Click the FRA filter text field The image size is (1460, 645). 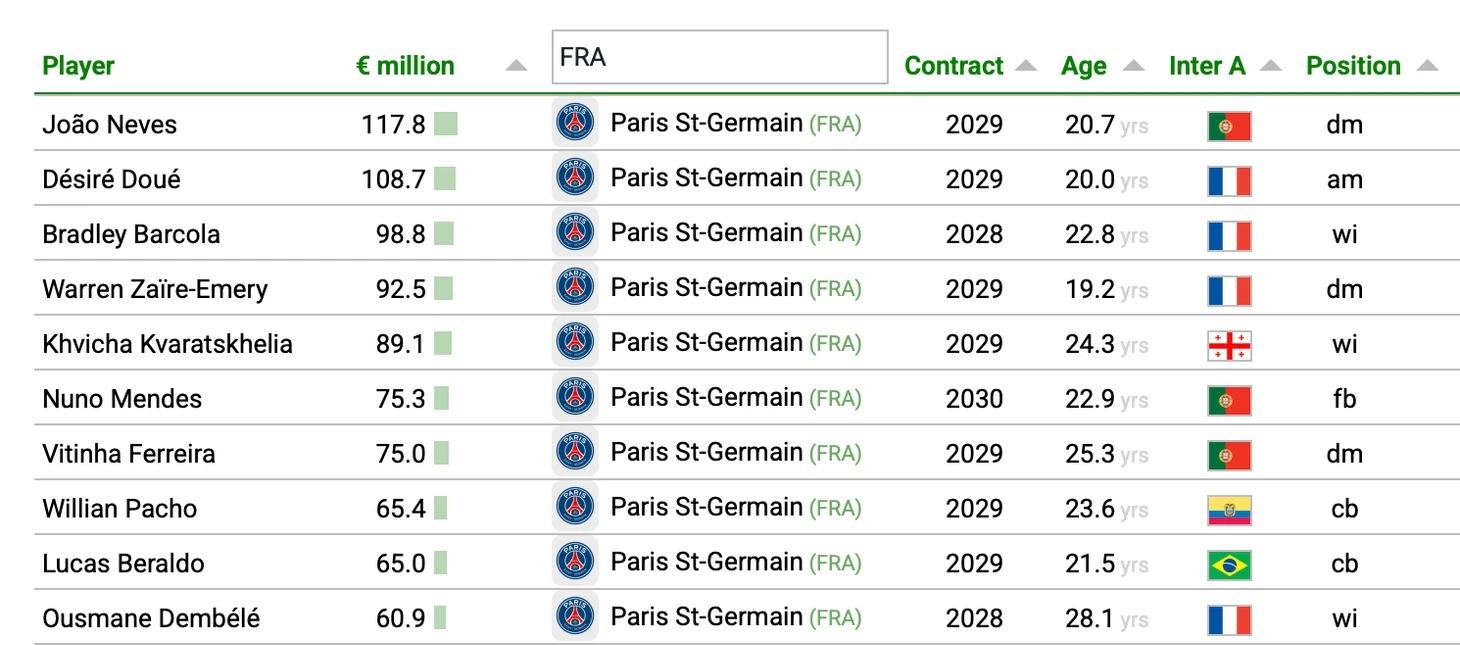point(719,57)
